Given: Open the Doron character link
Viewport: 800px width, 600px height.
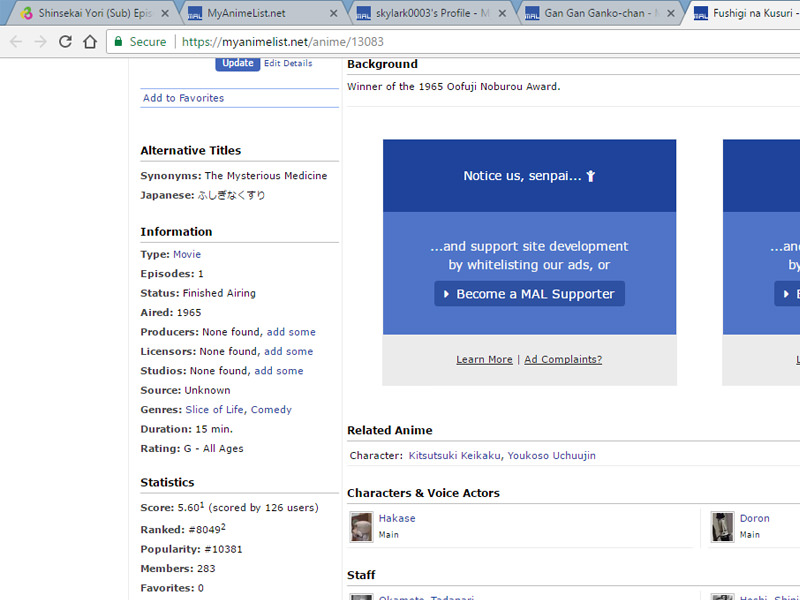Looking at the screenshot, I should (754, 518).
